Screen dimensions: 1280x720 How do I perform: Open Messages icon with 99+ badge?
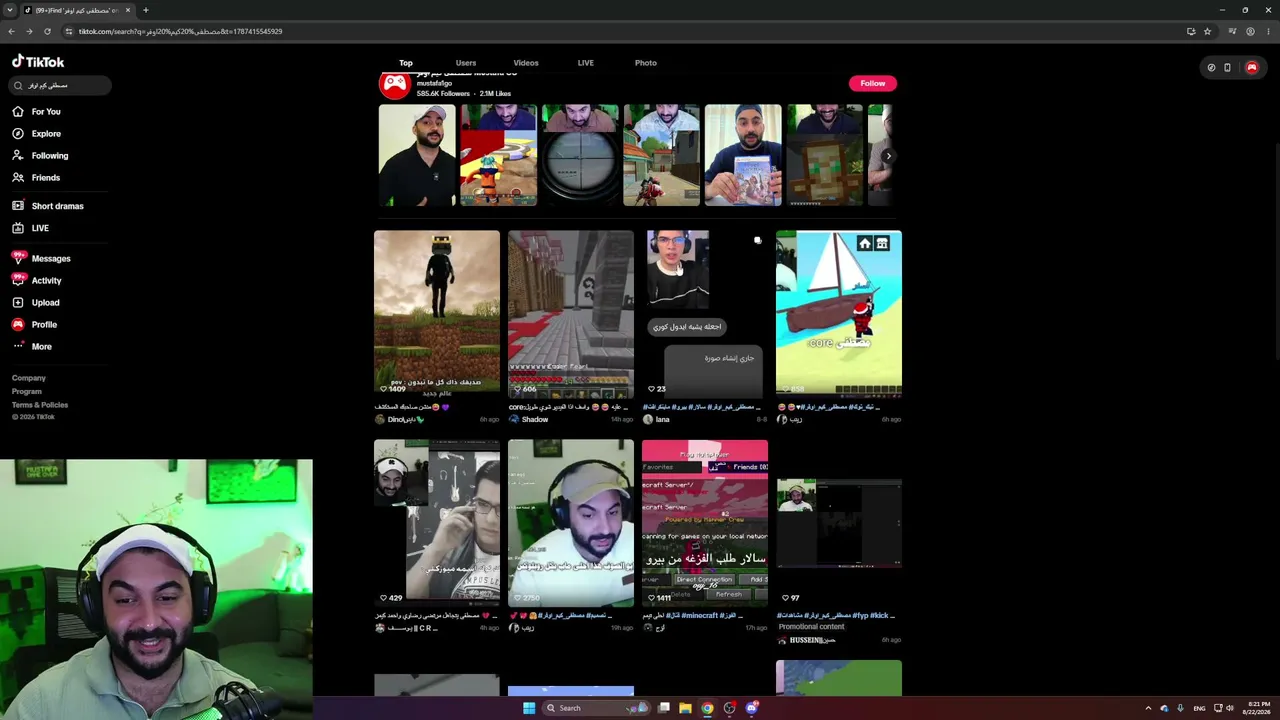tap(18, 258)
